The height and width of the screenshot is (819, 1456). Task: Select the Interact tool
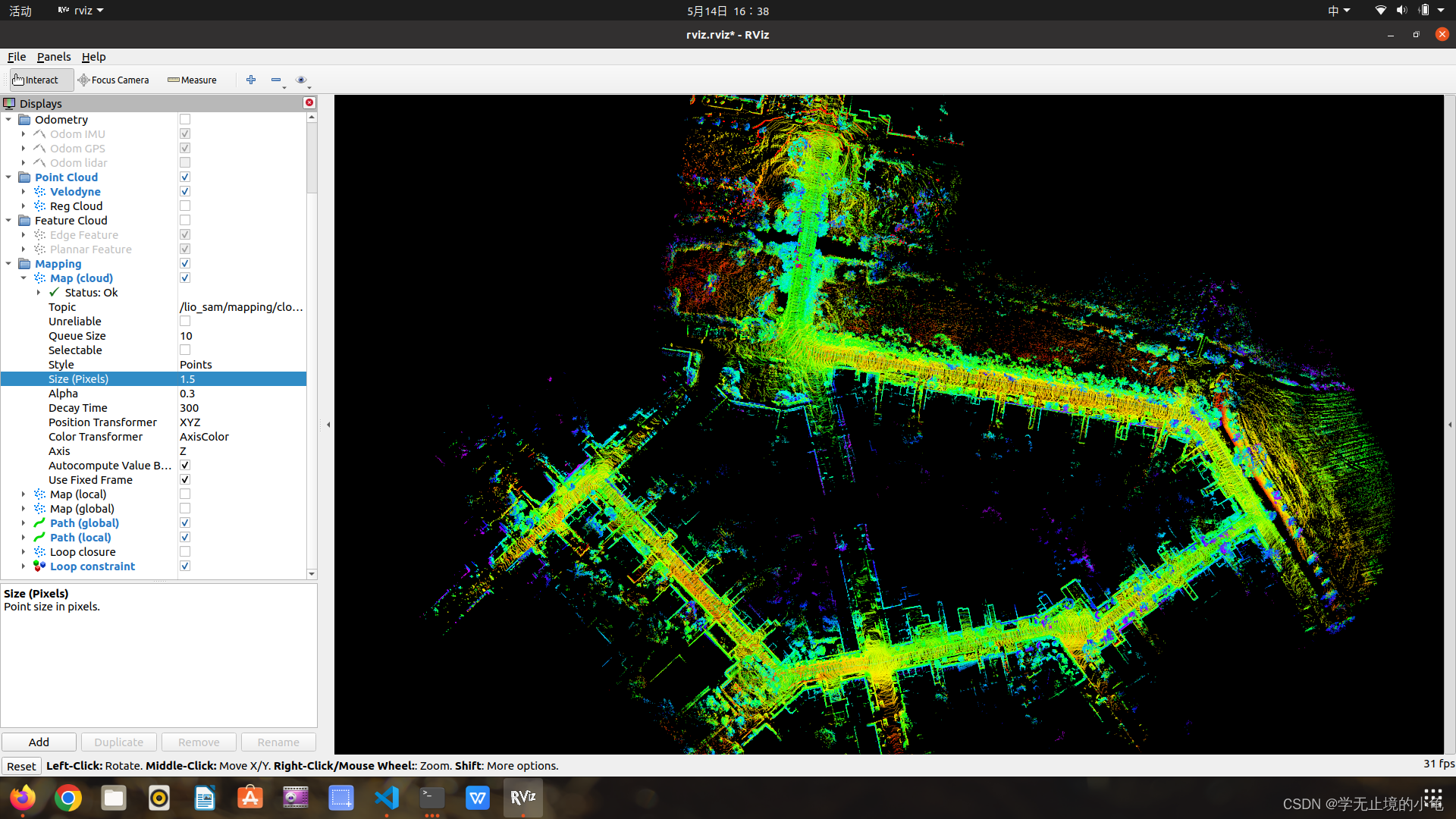pyautogui.click(x=36, y=80)
